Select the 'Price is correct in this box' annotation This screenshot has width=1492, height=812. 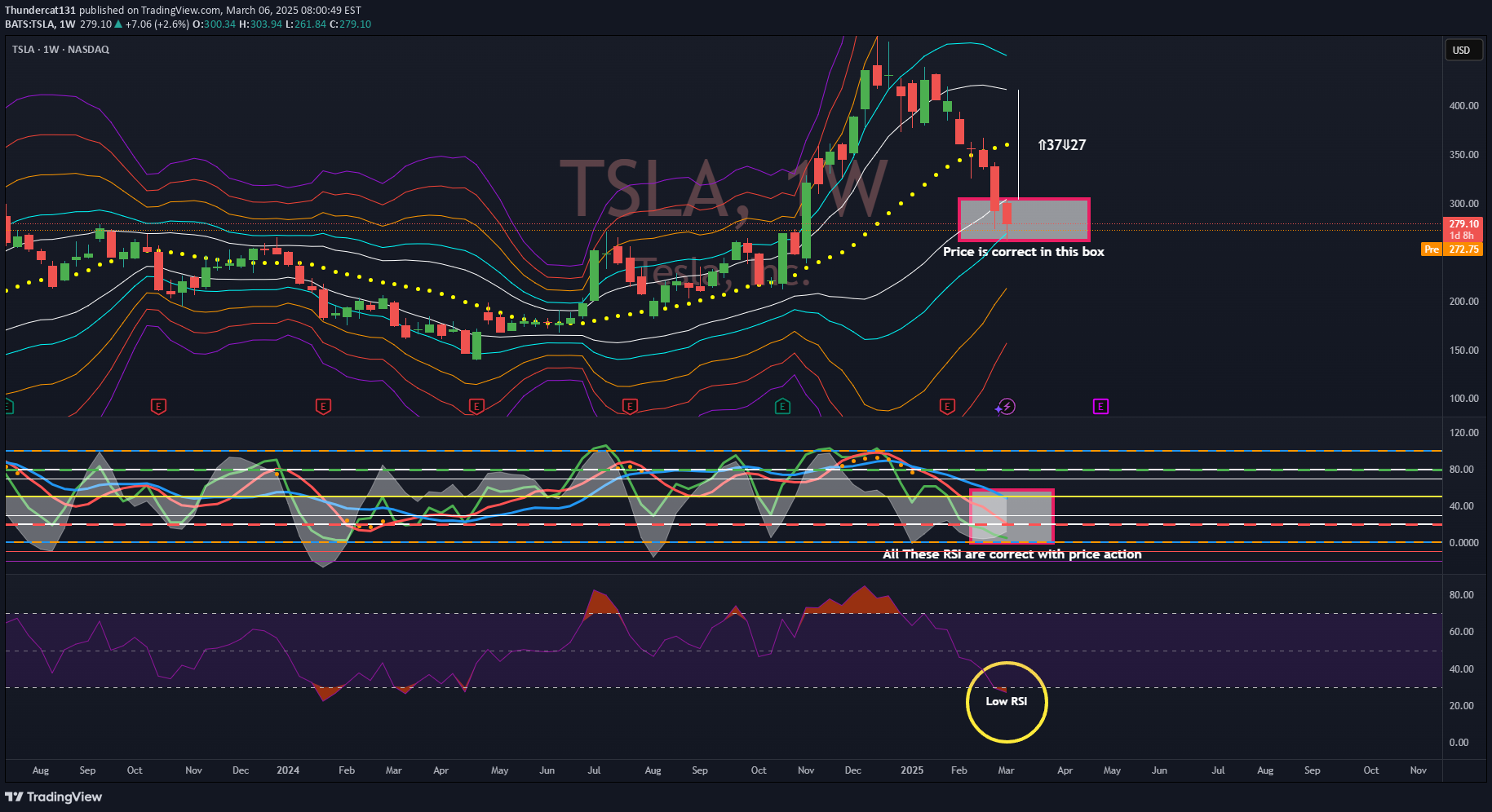1024,252
